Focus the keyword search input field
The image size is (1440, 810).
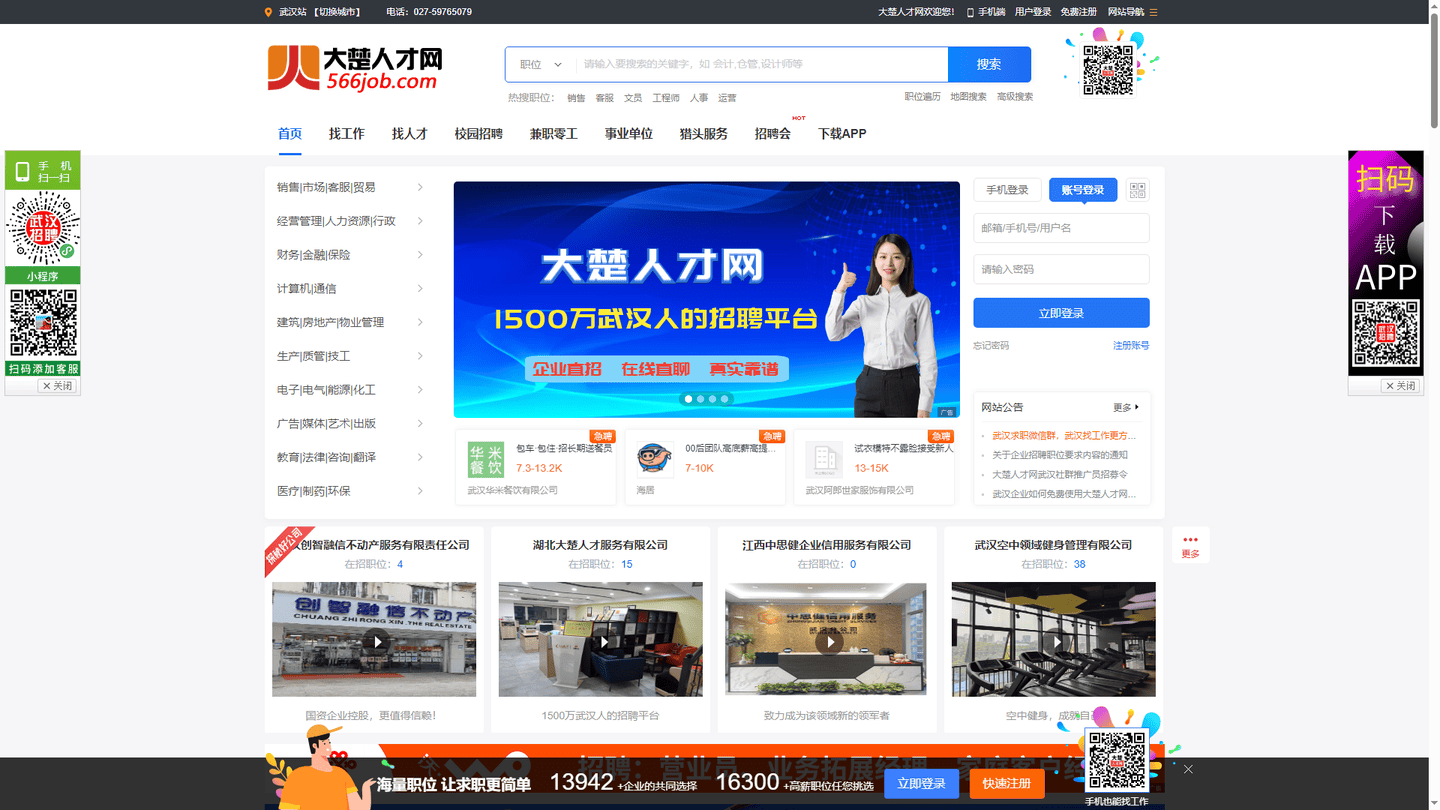(x=762, y=64)
